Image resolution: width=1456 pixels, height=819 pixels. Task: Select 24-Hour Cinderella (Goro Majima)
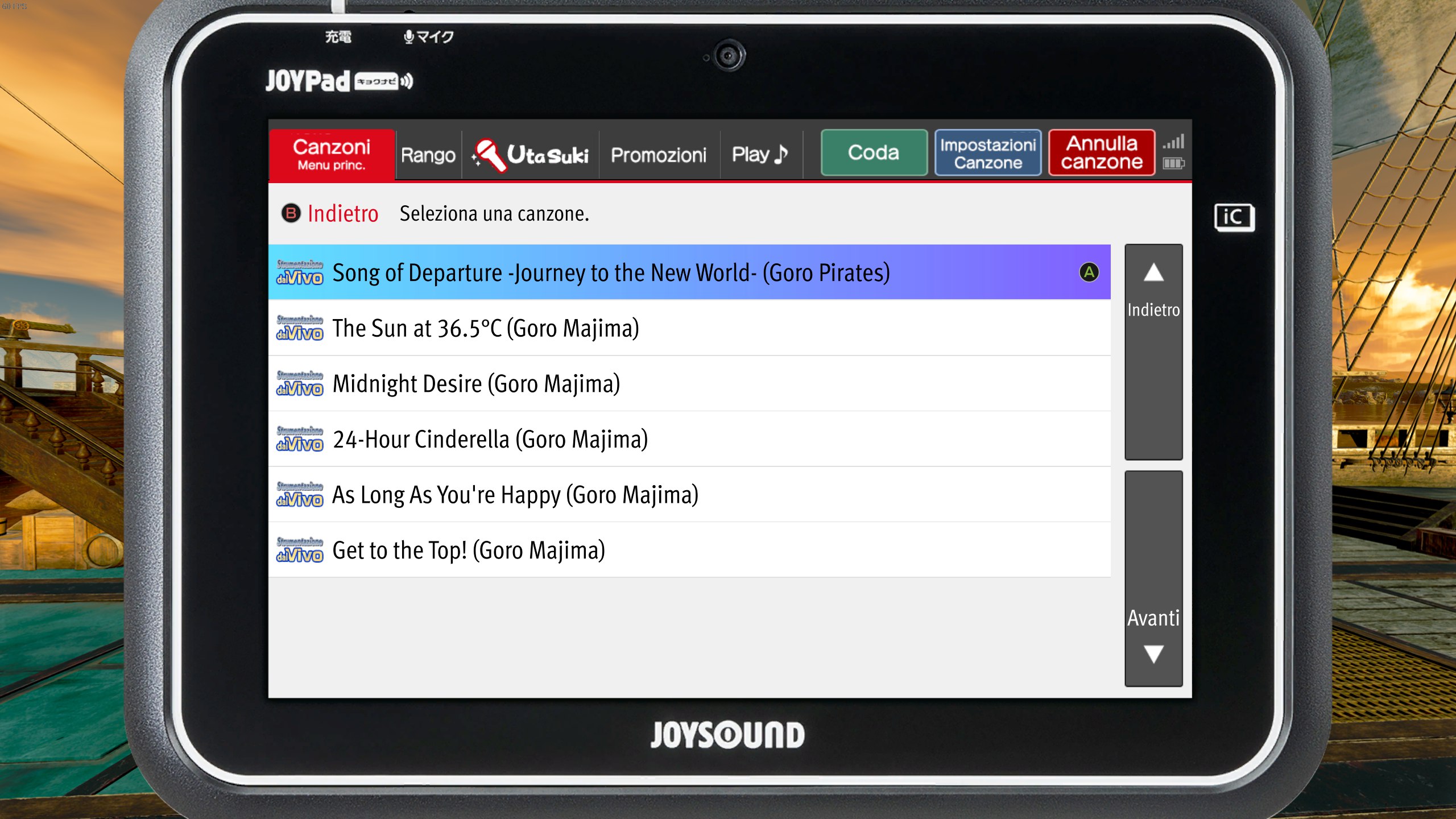(689, 439)
